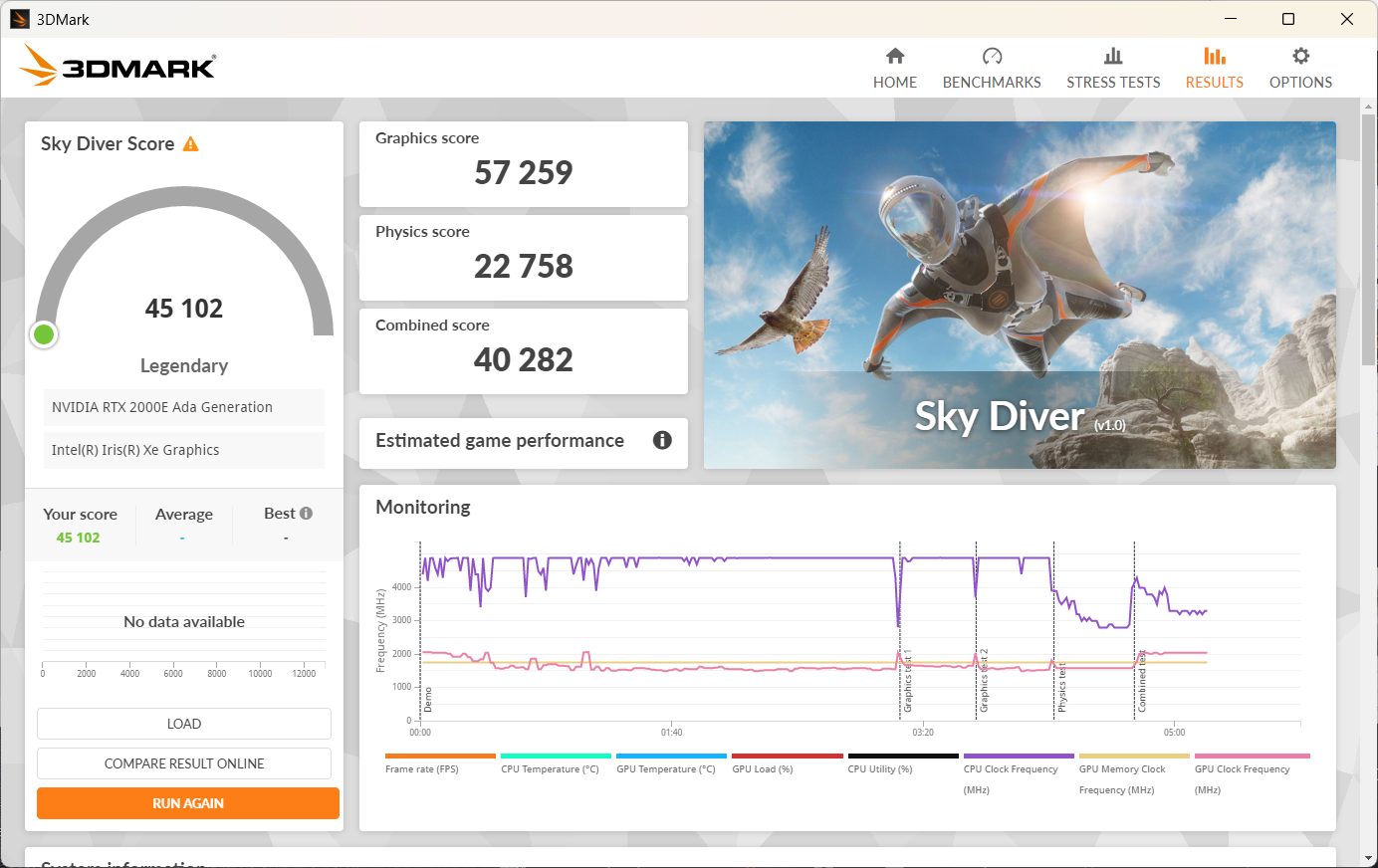Image resolution: width=1378 pixels, height=868 pixels.
Task: Go to Benchmarks gauge icon
Action: 992,56
